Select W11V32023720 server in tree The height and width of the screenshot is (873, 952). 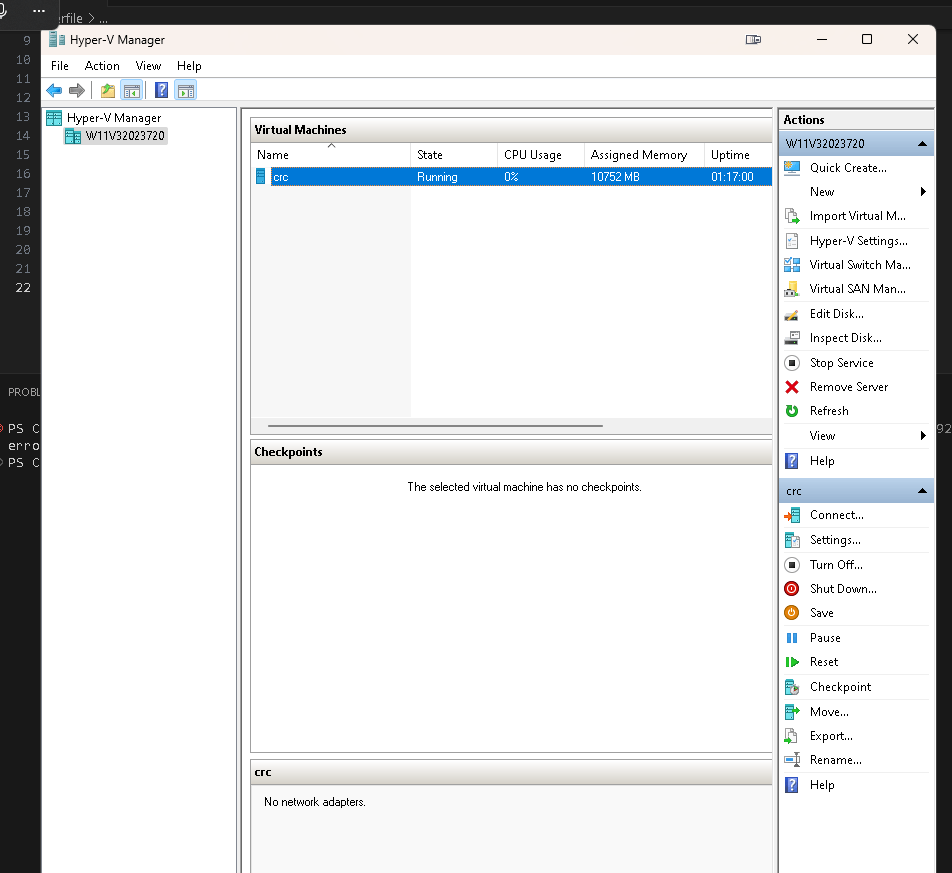point(124,136)
